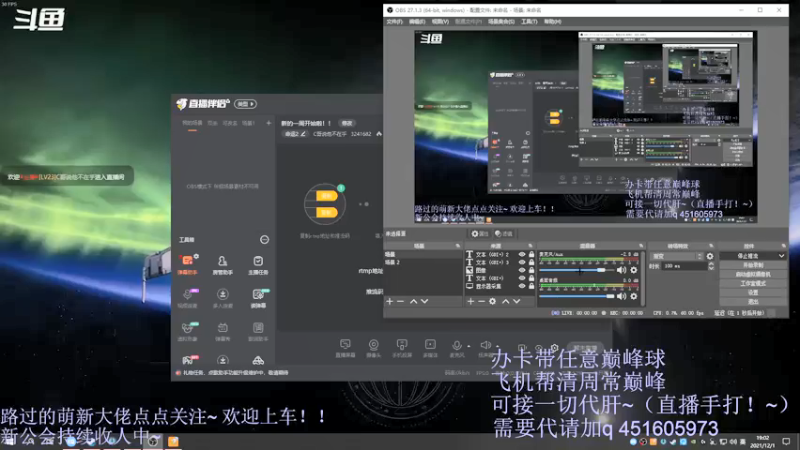Open the scene transition type dropdown
The image size is (800, 450).
tap(677, 256)
